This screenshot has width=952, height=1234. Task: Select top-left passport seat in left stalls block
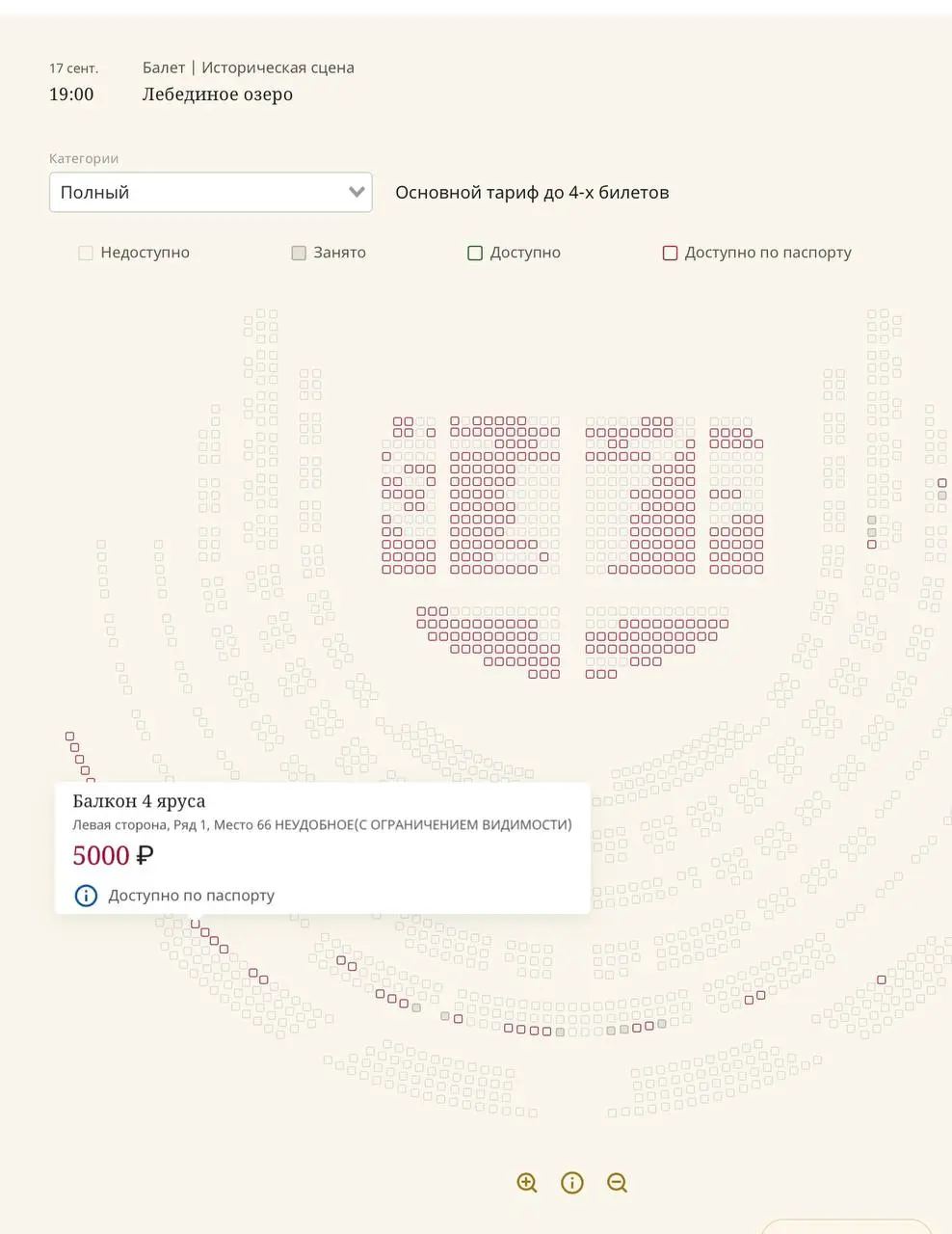[x=397, y=421]
